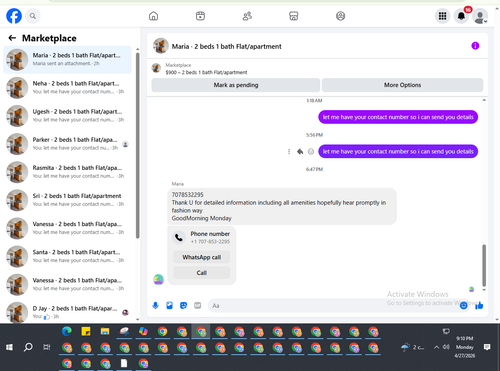Click the Facebook search magnifier icon
The width and height of the screenshot is (500, 371).
33,16
